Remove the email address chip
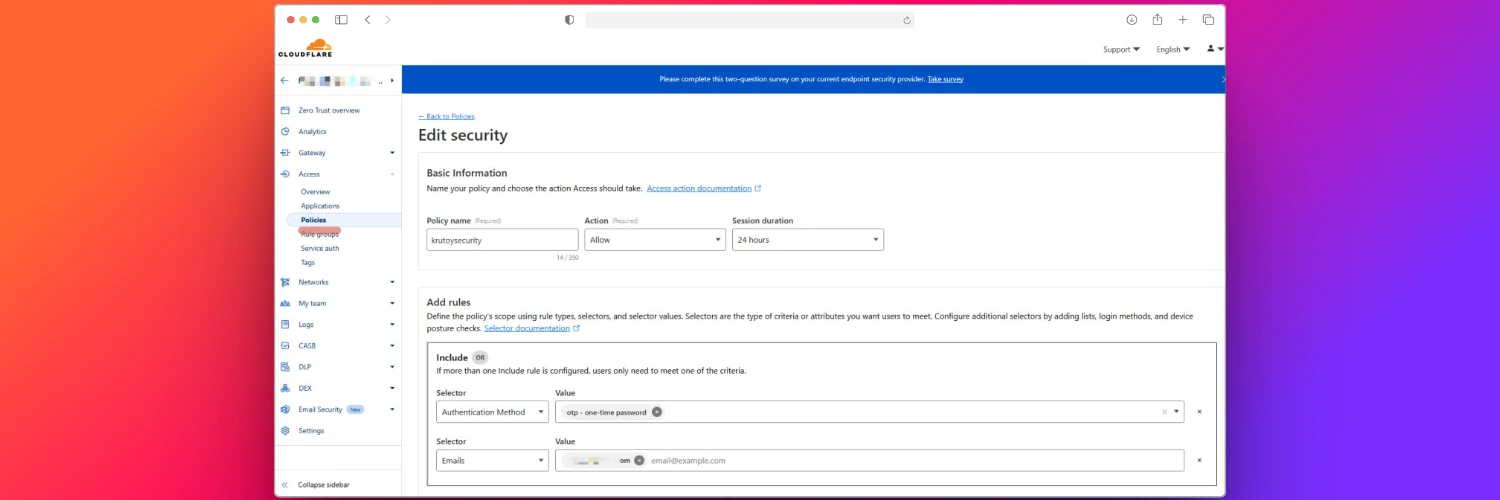The height and width of the screenshot is (500, 1500). (x=639, y=460)
